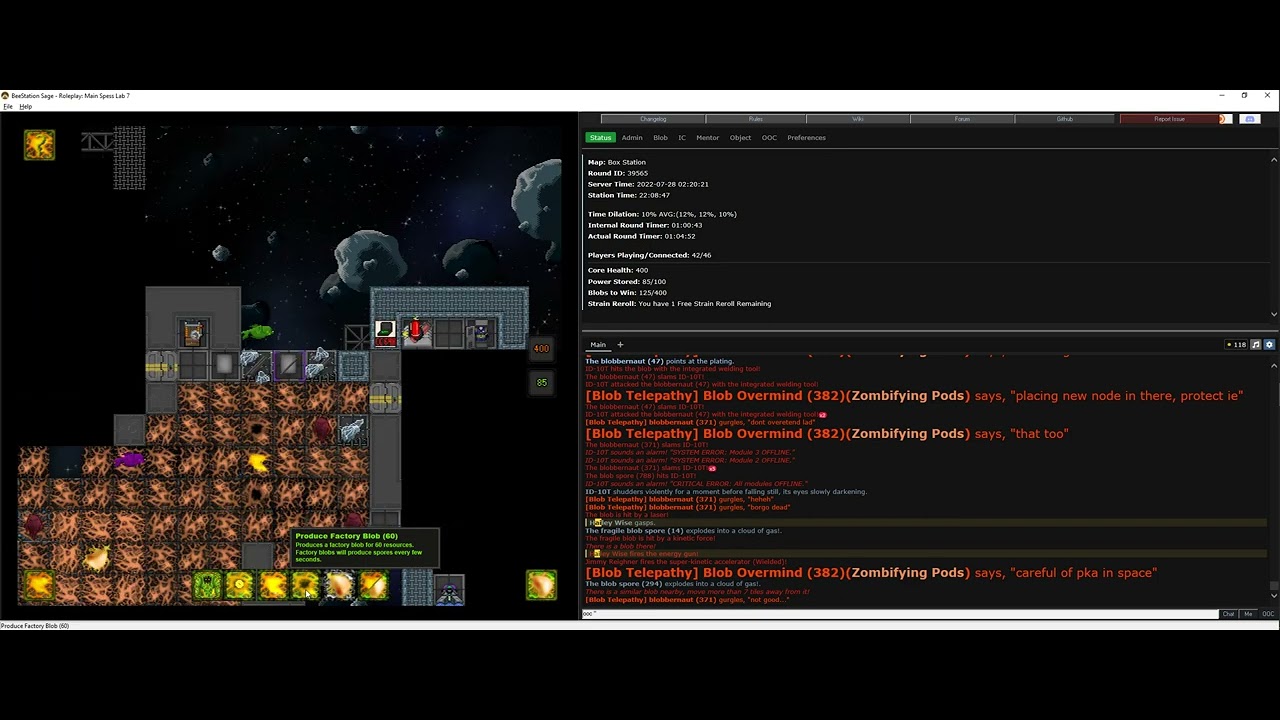Screen dimensions: 1280x720
Task: Click the Produce Factory Blob action icon
Action: (305, 585)
